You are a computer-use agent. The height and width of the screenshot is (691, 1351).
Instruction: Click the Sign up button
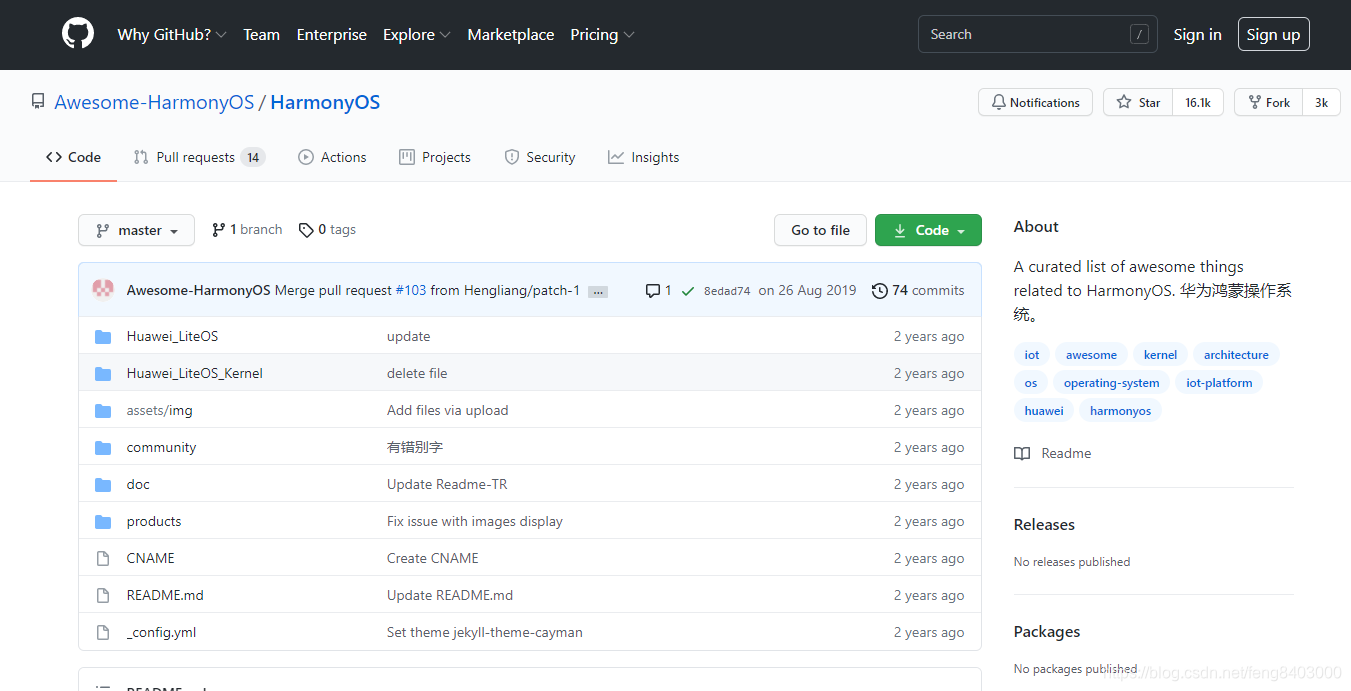[x=1273, y=34]
